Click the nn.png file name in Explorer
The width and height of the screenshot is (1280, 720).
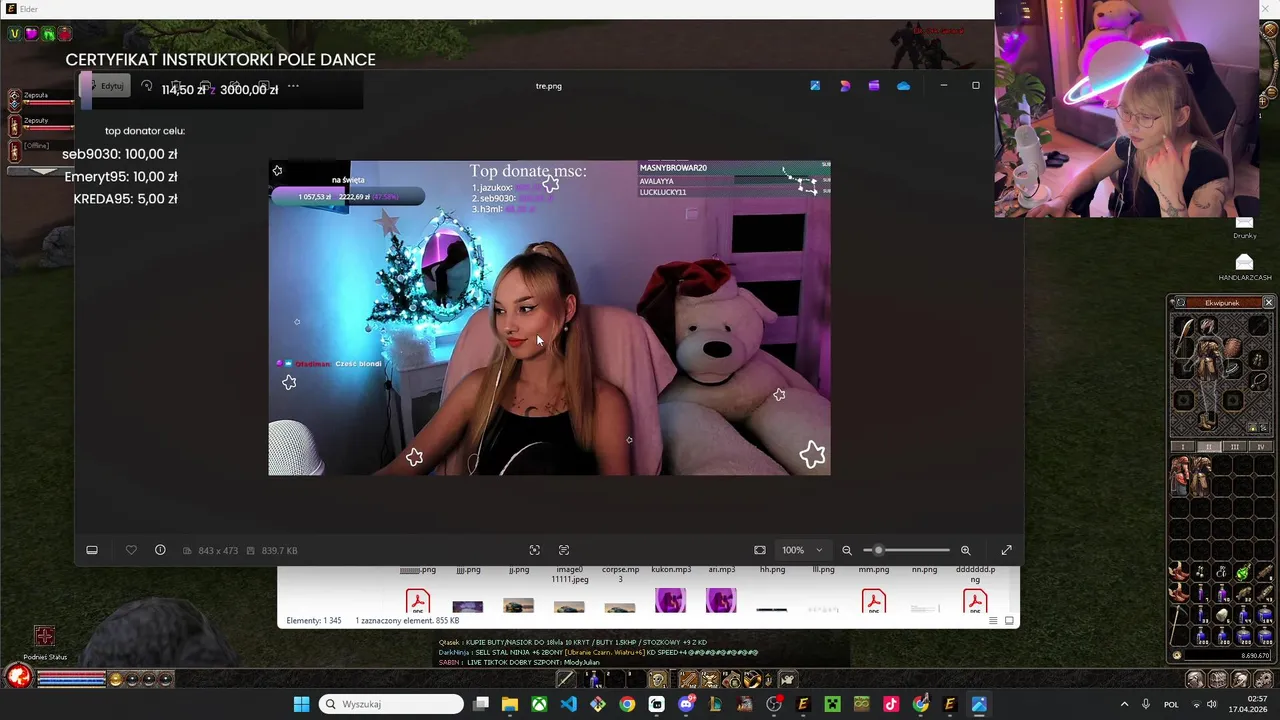point(924,570)
